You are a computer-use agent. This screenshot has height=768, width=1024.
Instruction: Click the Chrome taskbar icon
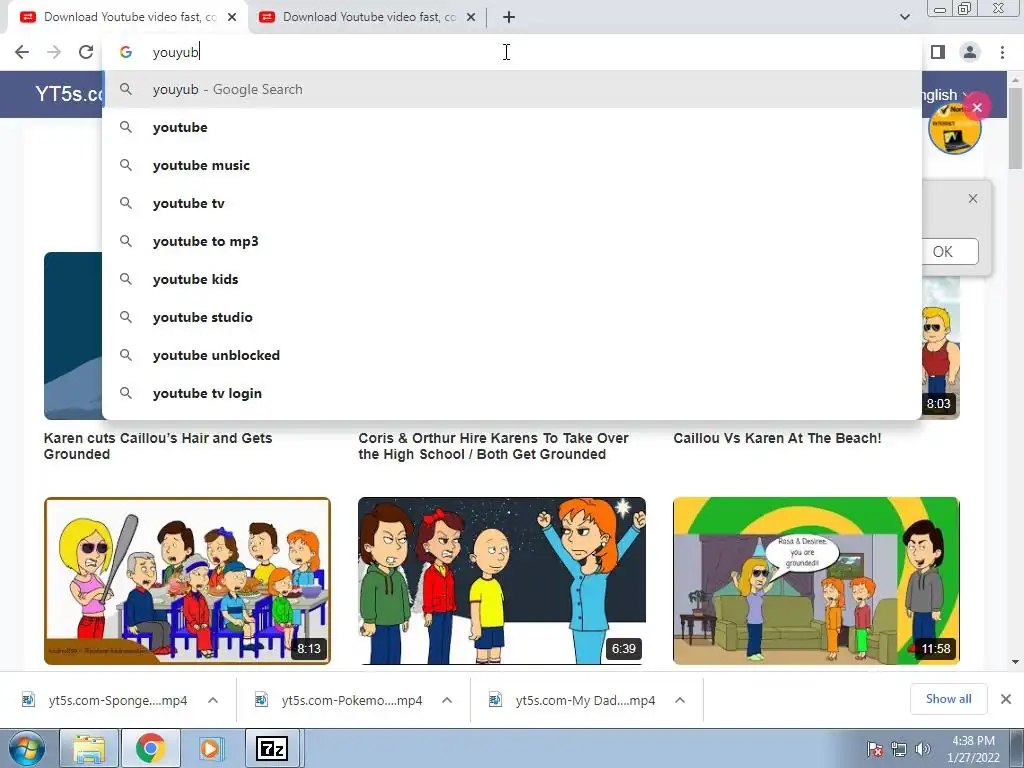[150, 748]
